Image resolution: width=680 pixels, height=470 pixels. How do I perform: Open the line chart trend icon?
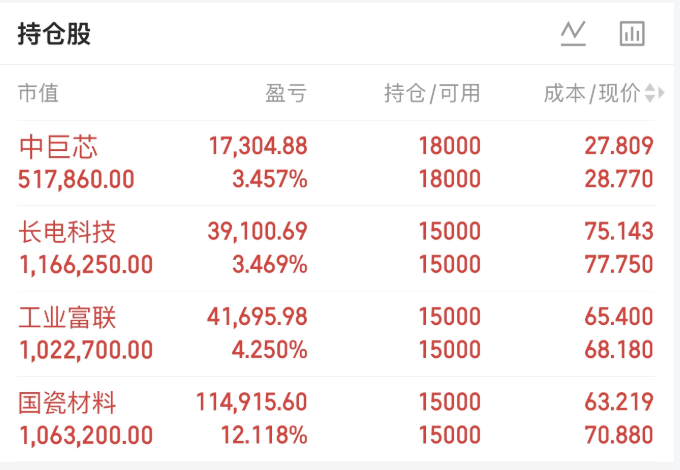coord(573,33)
